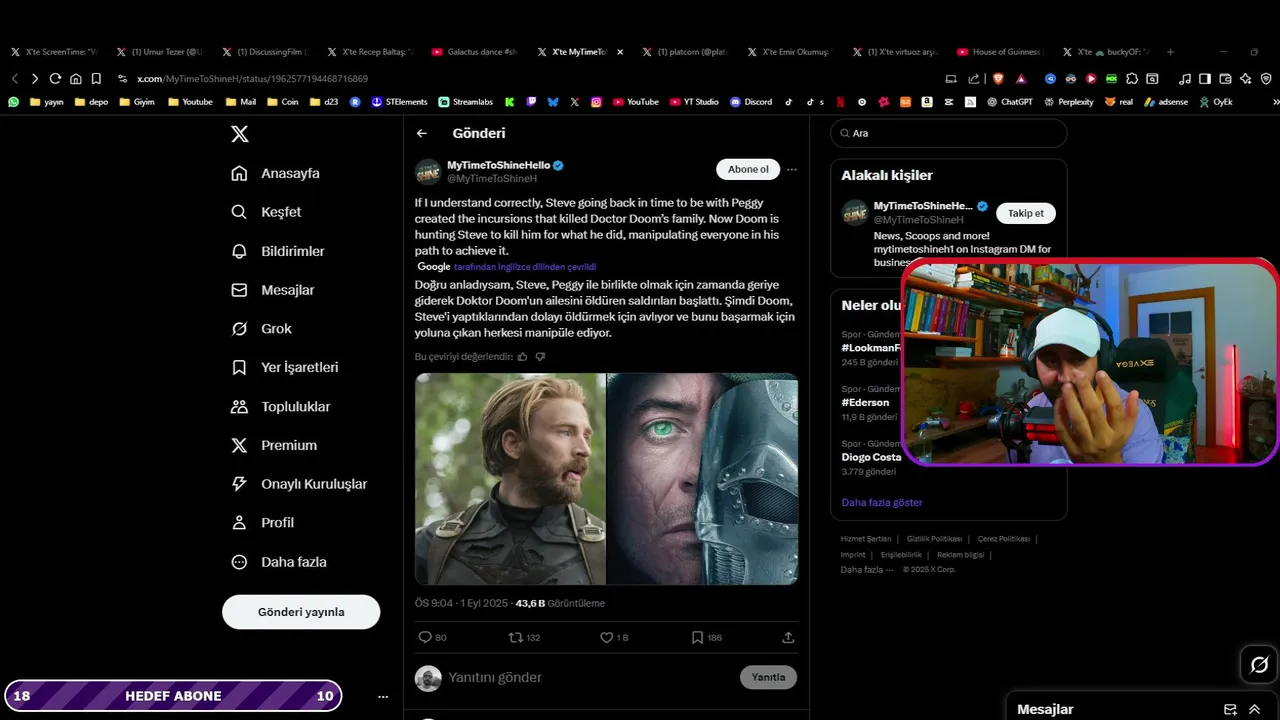Click the Ara search field
1280x720 pixels.
point(948,133)
